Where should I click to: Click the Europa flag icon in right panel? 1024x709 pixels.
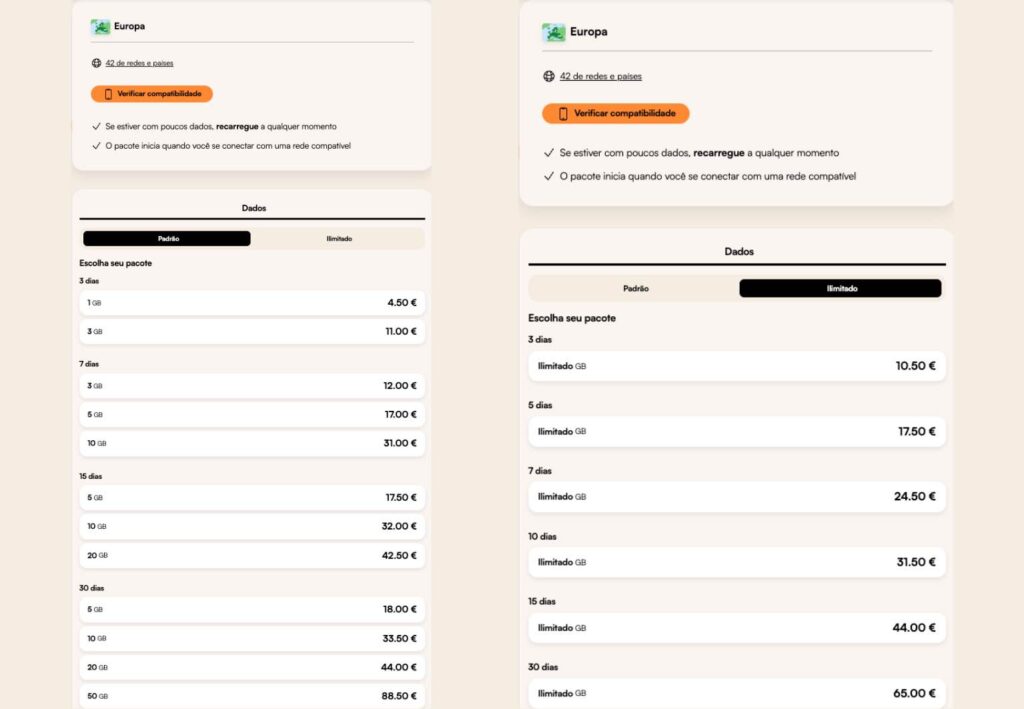554,32
